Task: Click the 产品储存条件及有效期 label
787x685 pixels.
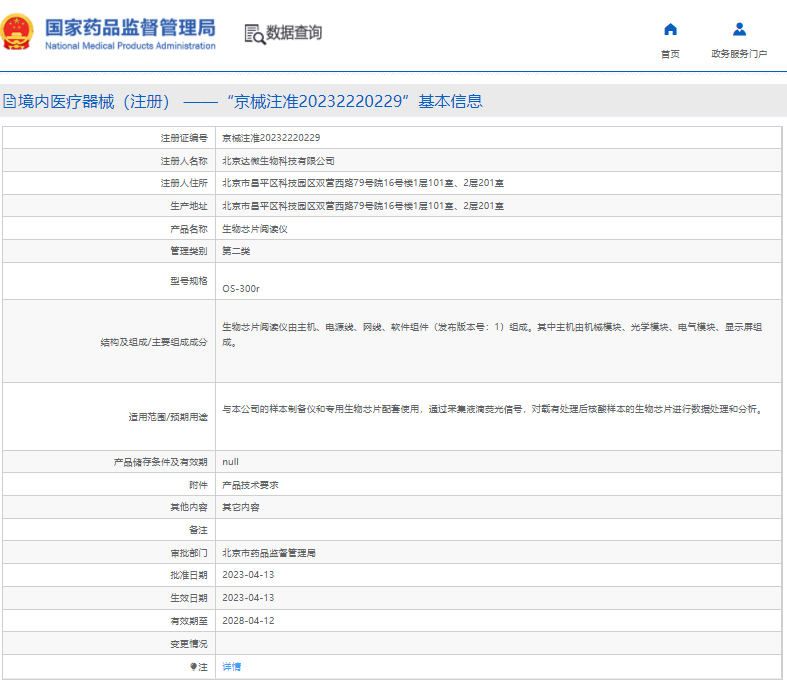Action: pyautogui.click(x=160, y=462)
